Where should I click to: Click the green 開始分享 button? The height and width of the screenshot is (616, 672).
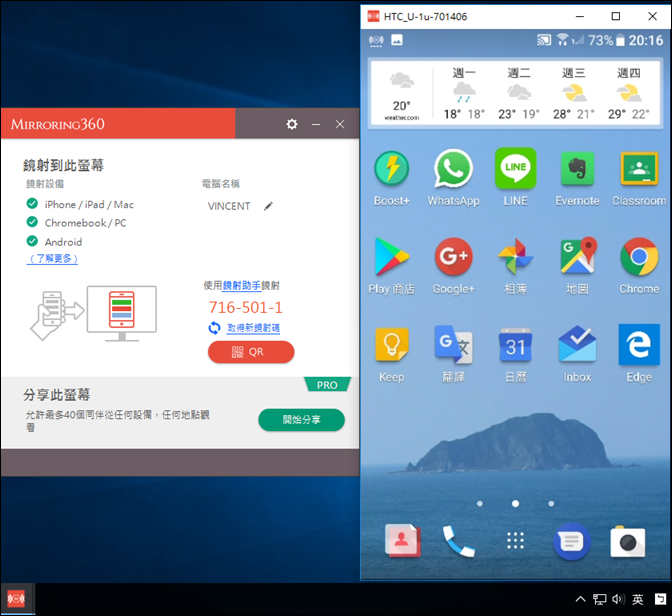point(301,420)
